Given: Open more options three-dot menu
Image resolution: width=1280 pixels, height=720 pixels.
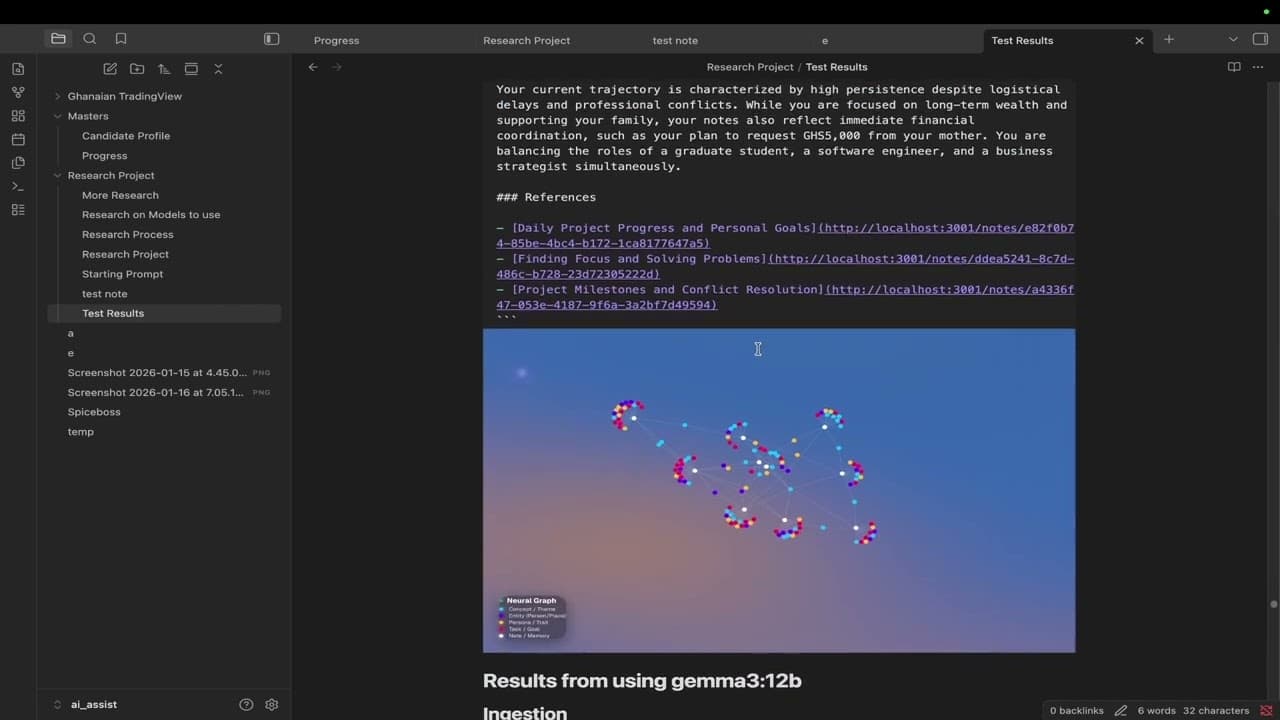Looking at the screenshot, I should point(1258,67).
